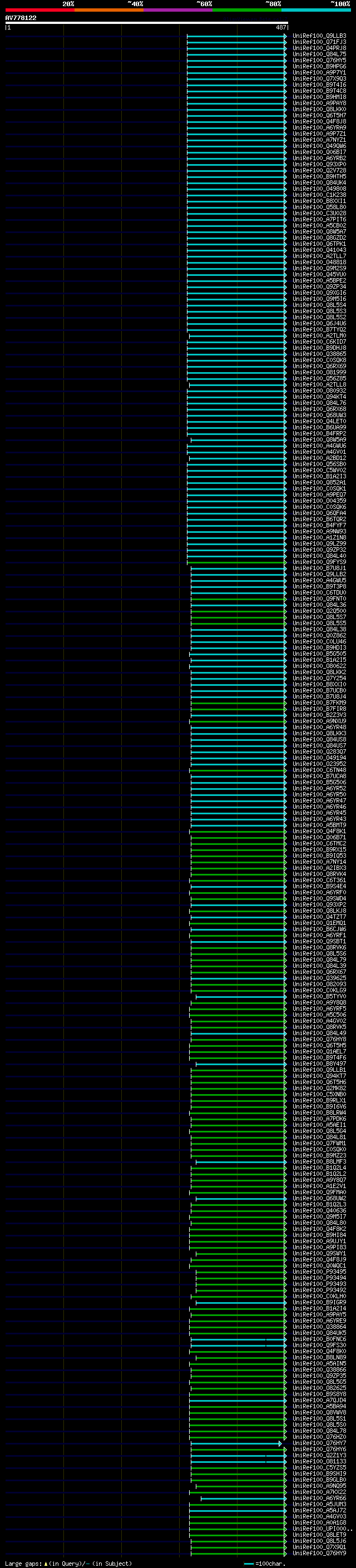
Task: Click label UniRef100_Q8L5S7
Action: 319,617
